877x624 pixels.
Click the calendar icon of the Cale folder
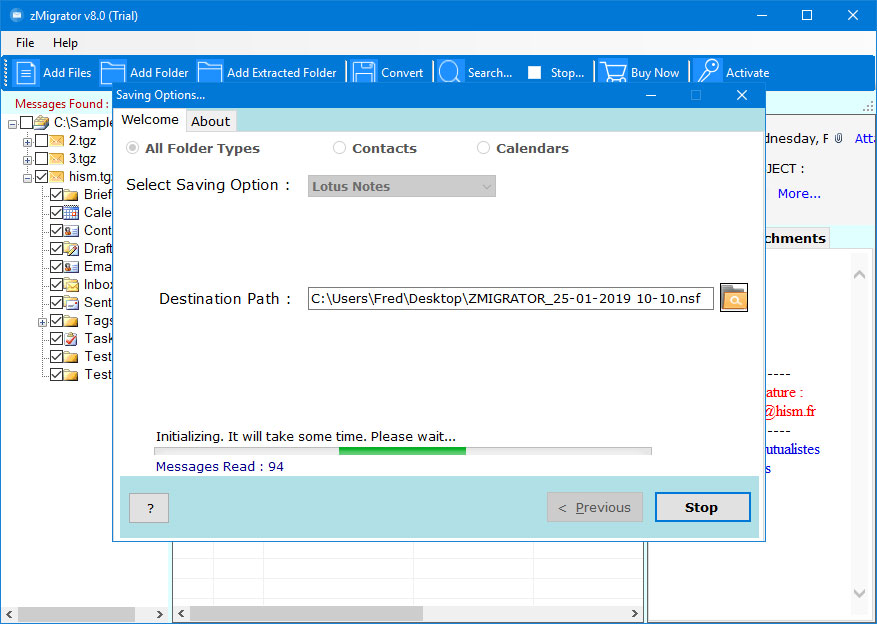[70, 212]
